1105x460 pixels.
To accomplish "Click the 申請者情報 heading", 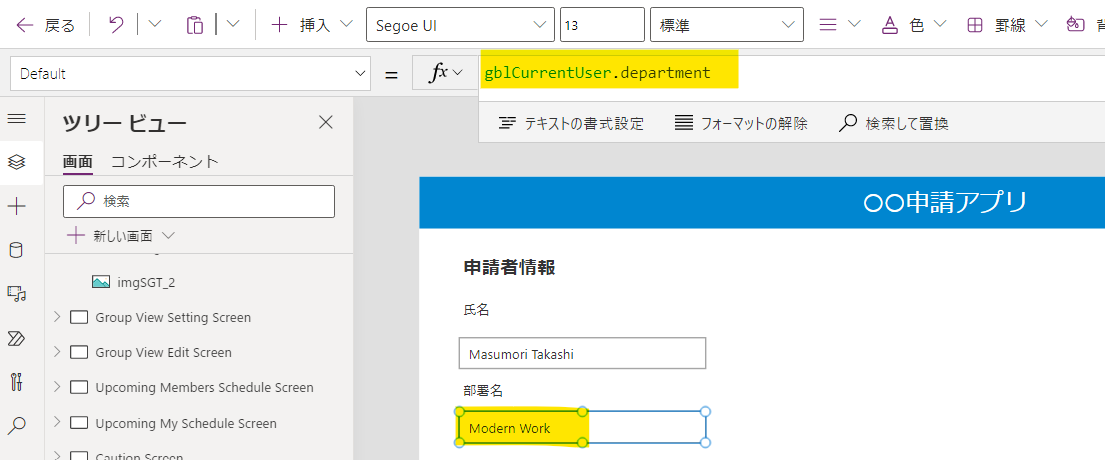I will 509,268.
